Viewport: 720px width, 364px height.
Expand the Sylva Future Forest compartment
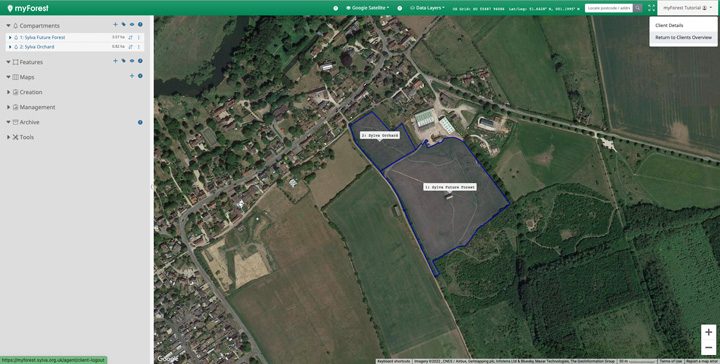10,37
